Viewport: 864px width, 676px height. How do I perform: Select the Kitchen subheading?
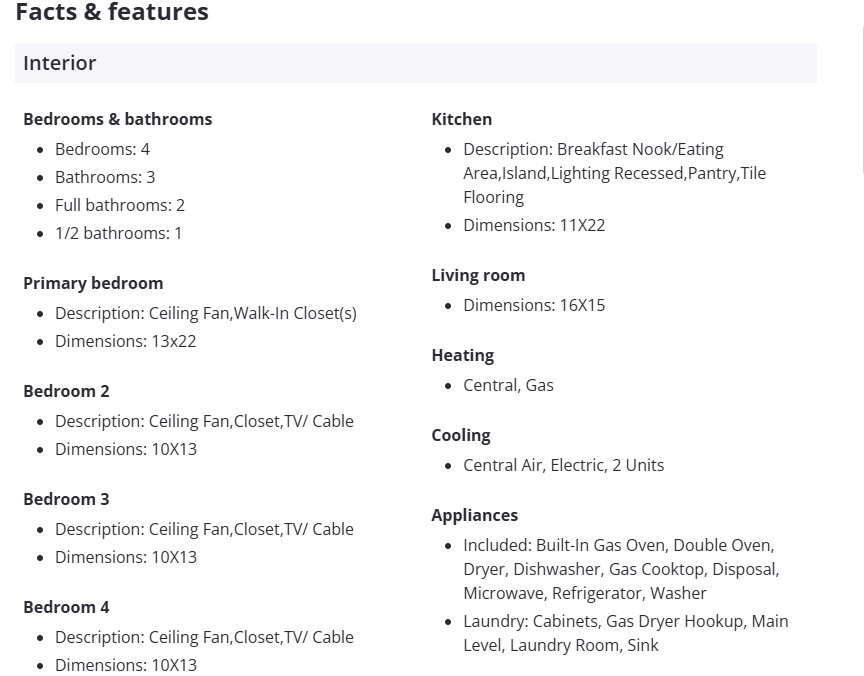tap(461, 119)
